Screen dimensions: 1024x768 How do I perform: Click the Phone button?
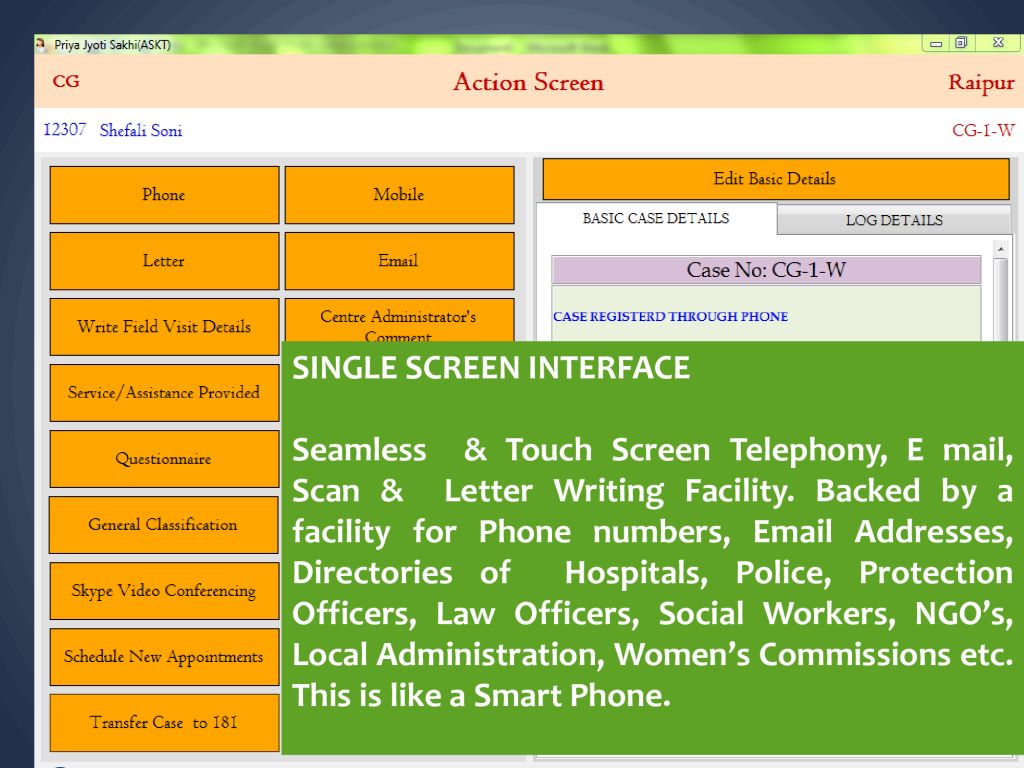[164, 195]
